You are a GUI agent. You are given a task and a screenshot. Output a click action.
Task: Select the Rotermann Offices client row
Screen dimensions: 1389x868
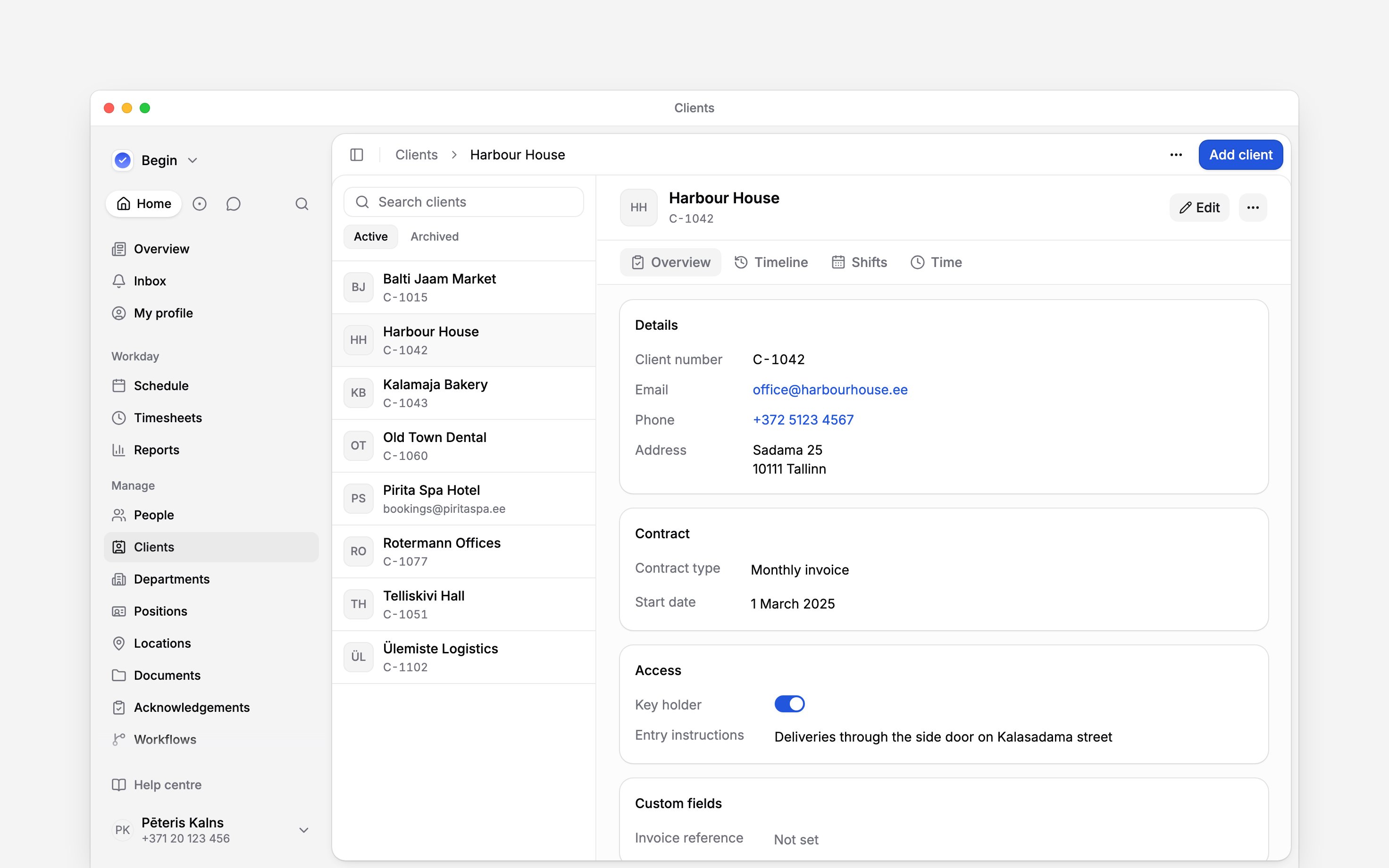[464, 551]
